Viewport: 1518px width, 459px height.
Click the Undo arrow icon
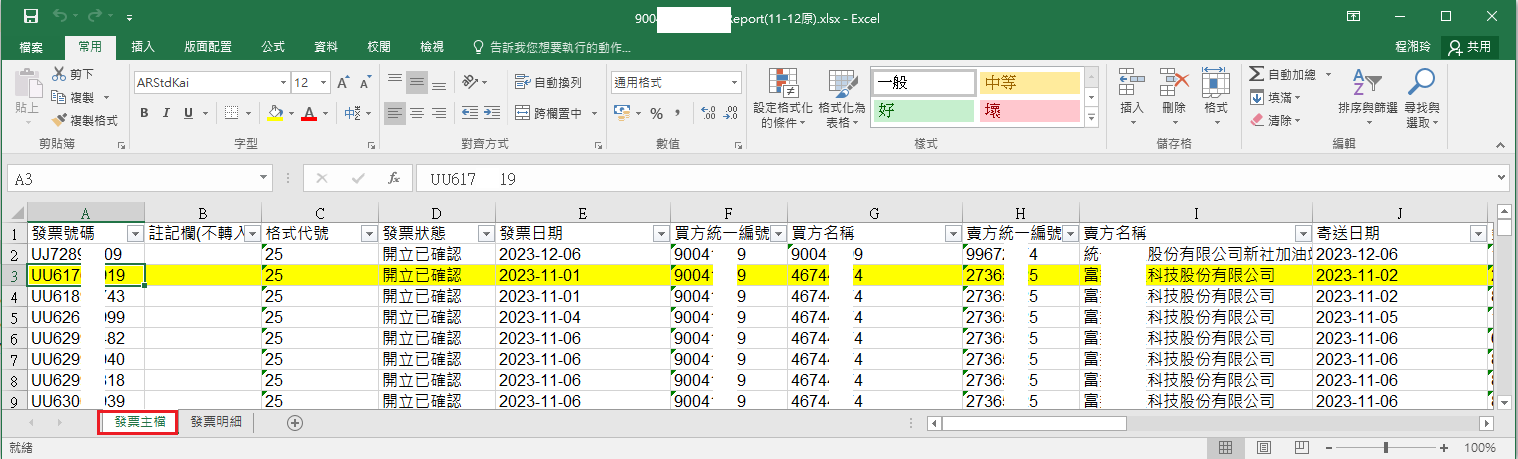click(x=59, y=17)
